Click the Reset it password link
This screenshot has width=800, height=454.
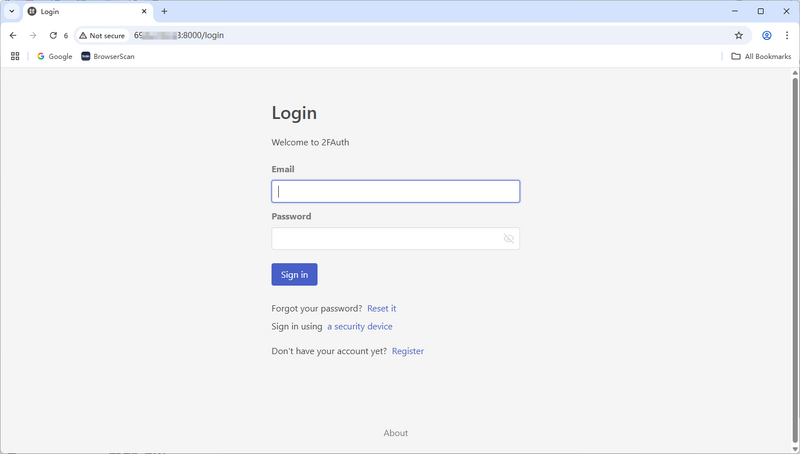[381, 308]
